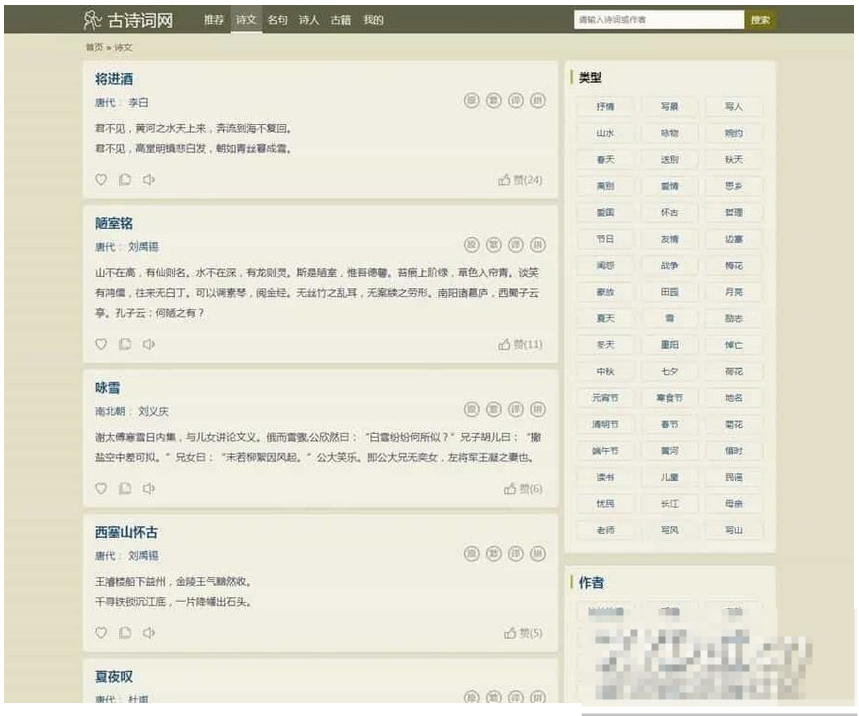Click the first circular icon in 将进酒 card

coord(472,100)
